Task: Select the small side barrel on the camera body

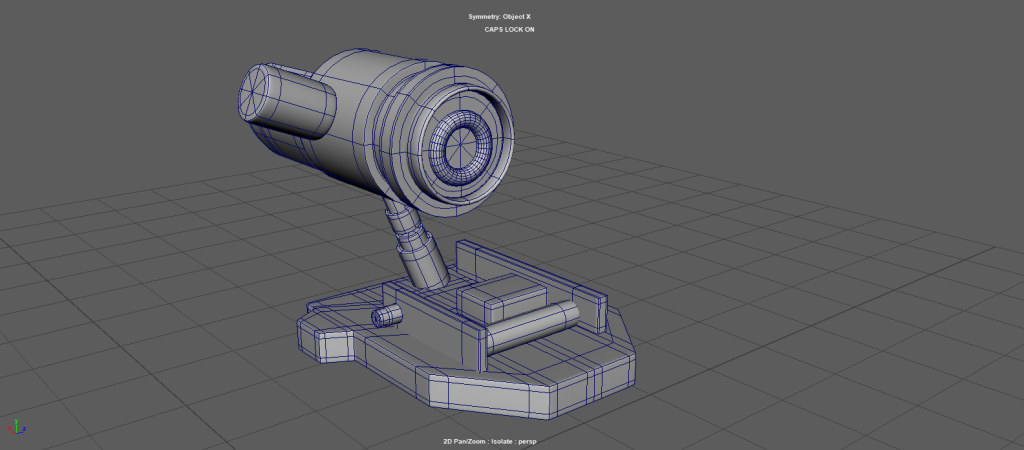Action: (x=285, y=101)
